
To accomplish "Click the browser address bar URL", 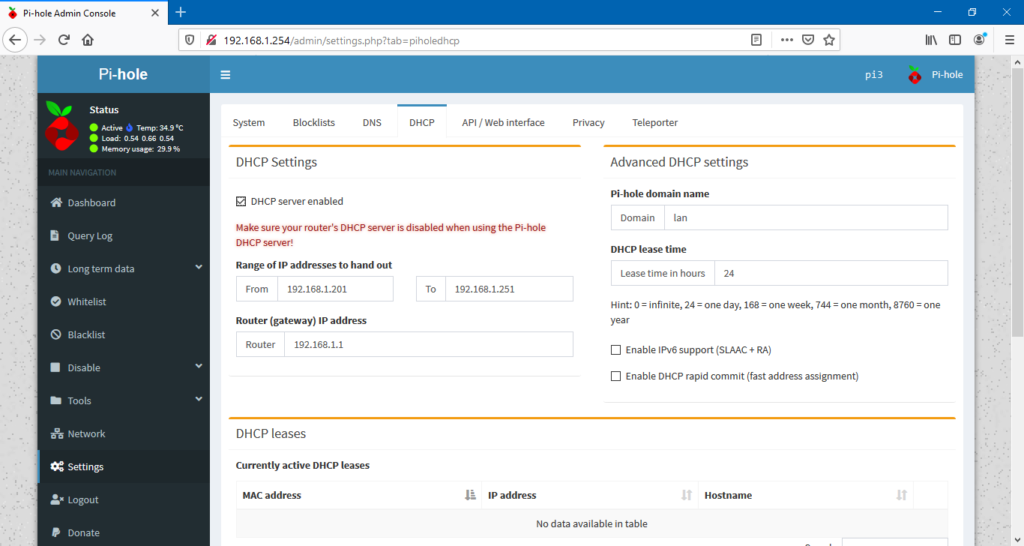I will click(x=342, y=40).
